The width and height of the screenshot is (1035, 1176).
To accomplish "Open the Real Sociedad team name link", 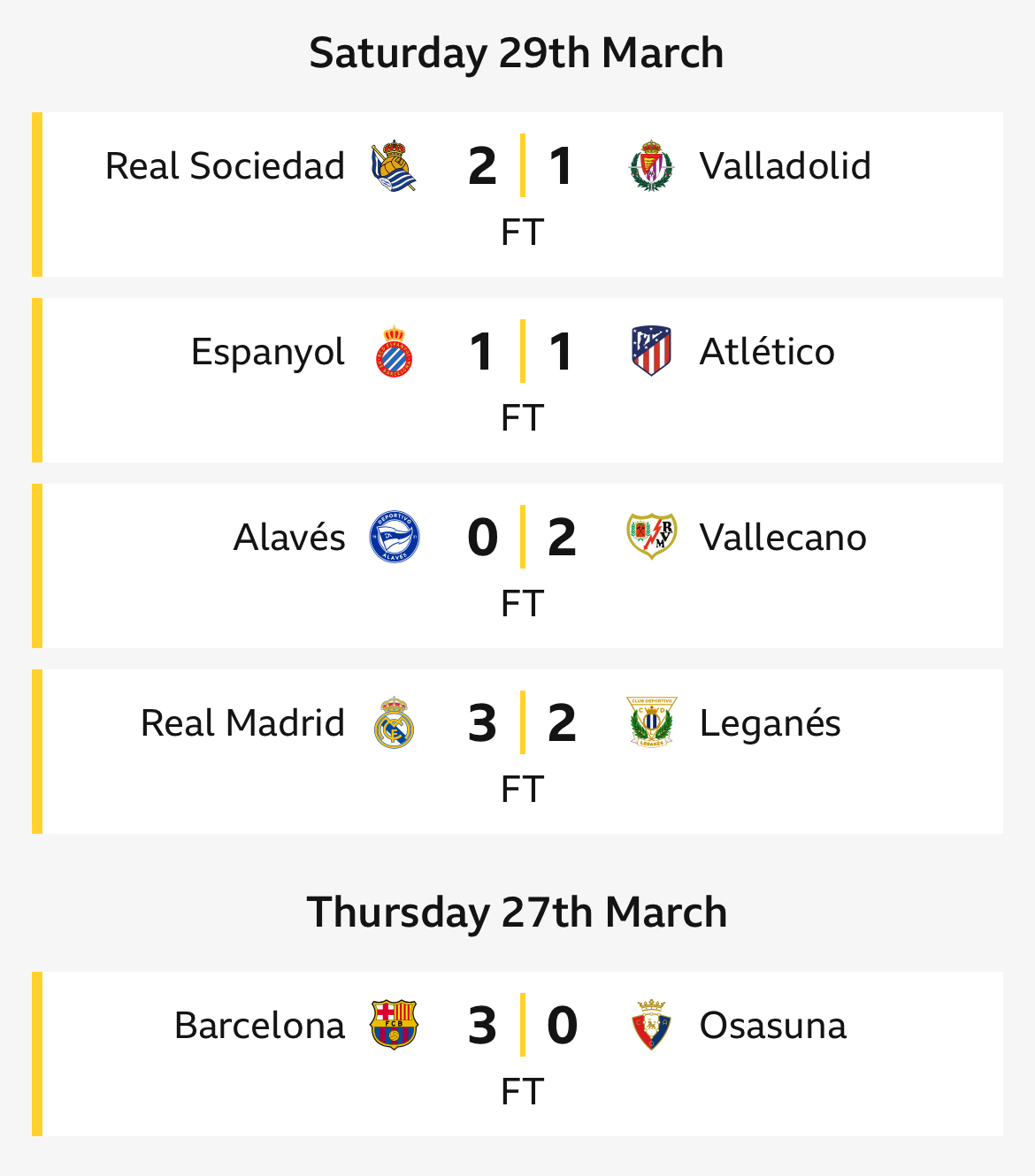I will tap(225, 166).
